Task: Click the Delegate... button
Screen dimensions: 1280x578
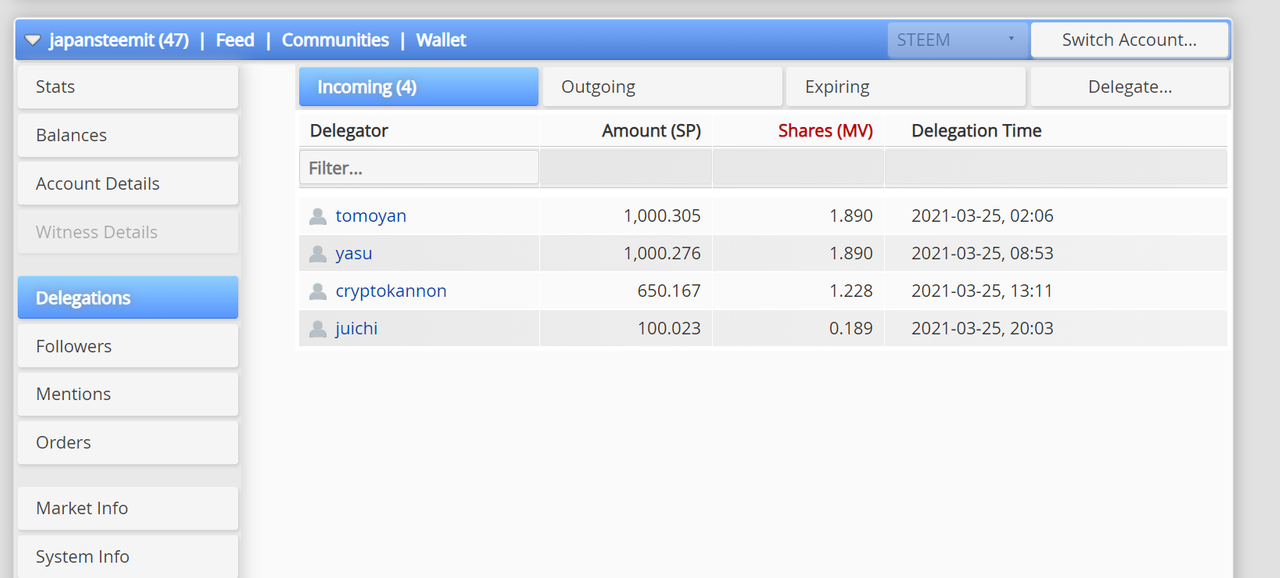Action: 1130,87
